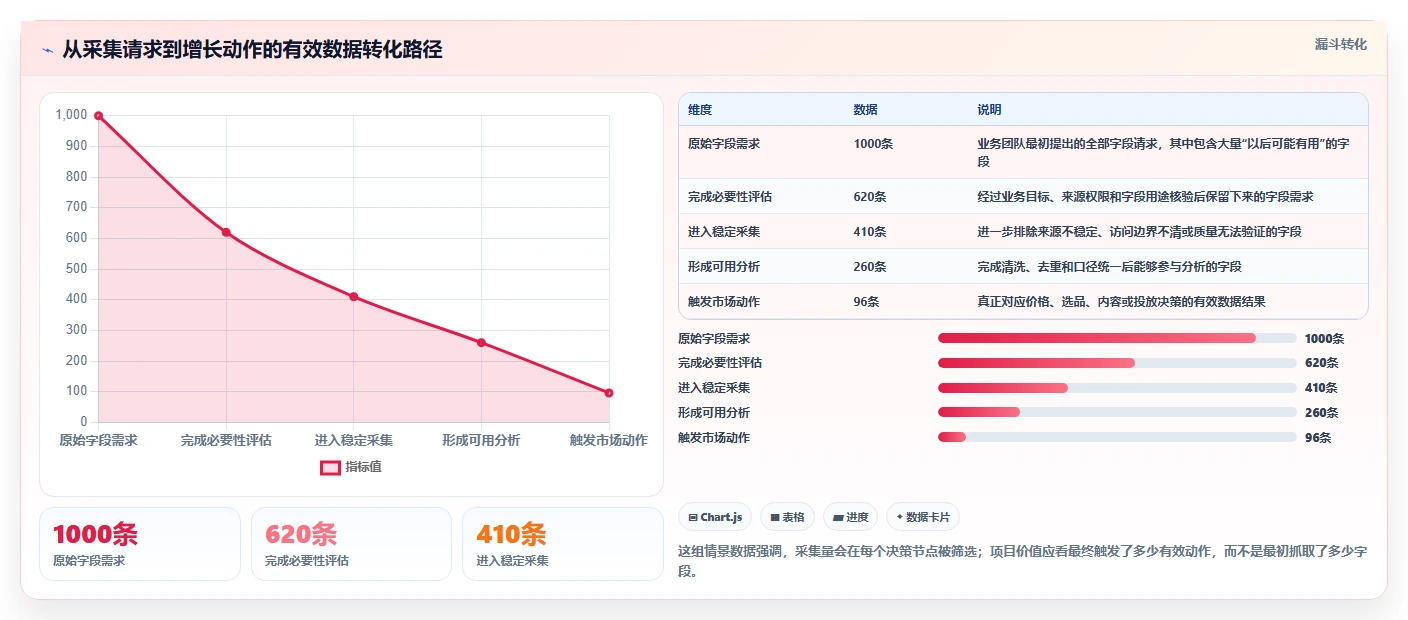
Task: Select the 进度 chip
Action: [850, 517]
